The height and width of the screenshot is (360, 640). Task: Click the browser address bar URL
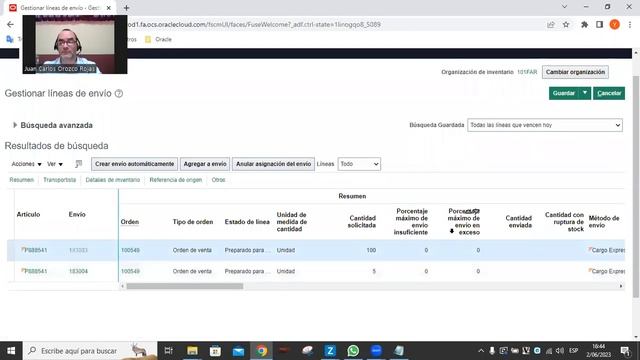coord(253,24)
